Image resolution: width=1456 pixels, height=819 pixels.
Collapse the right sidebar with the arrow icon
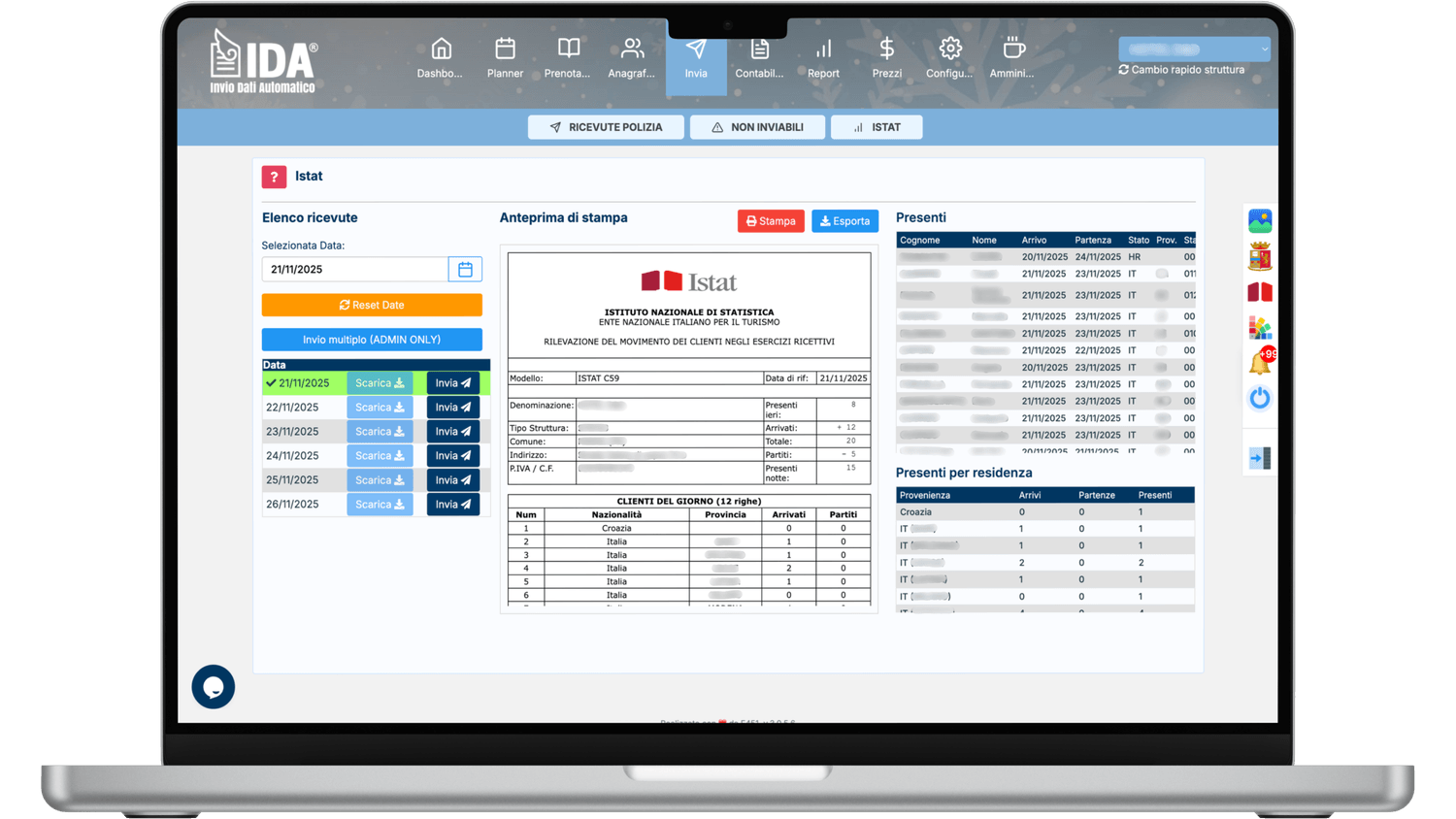coord(1260,458)
